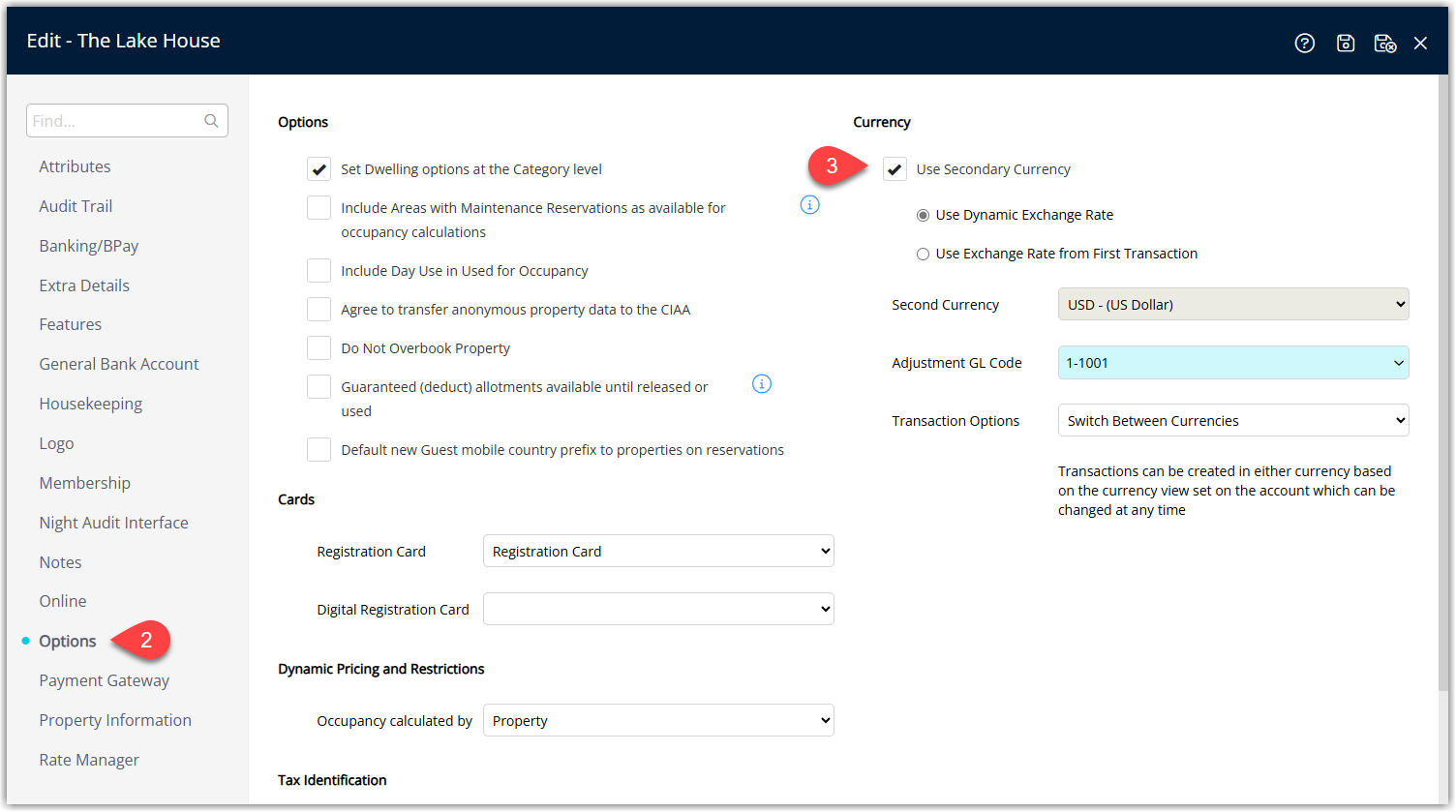Open Second Currency dropdown

tap(1233, 304)
